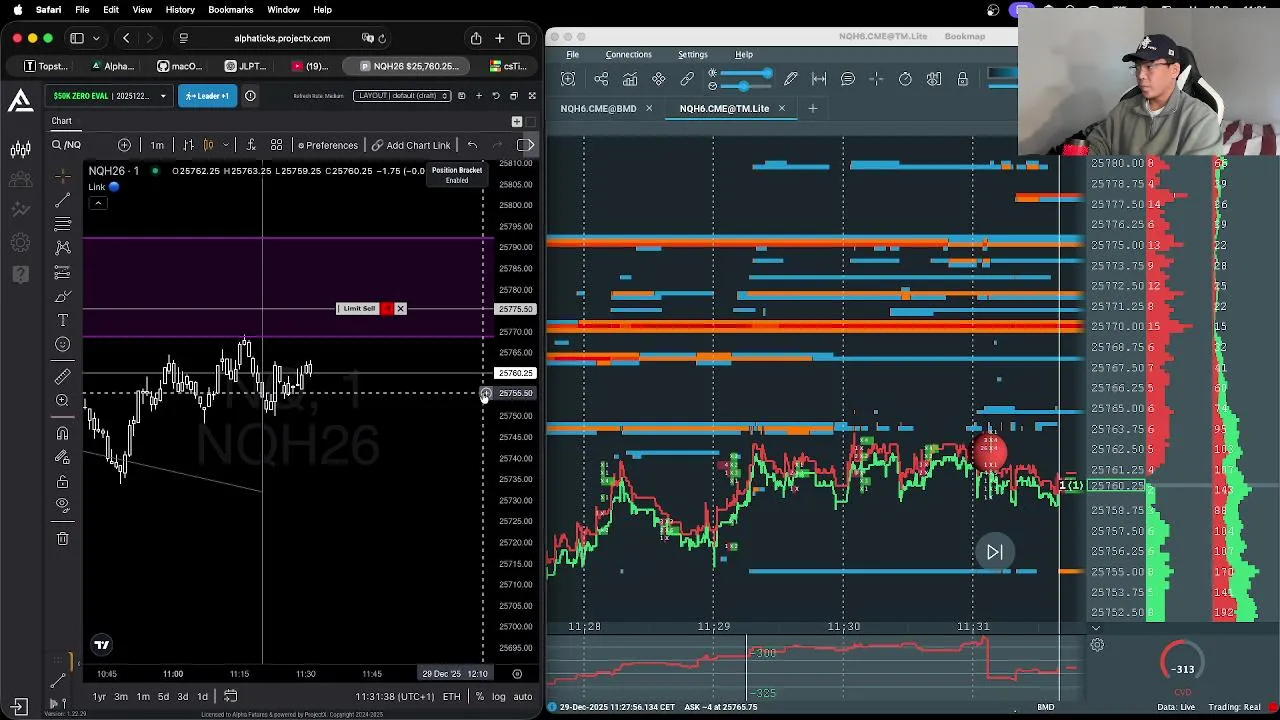The width and height of the screenshot is (1280, 720).
Task: Open the LAYOUT default (draft) selector
Action: [402, 96]
